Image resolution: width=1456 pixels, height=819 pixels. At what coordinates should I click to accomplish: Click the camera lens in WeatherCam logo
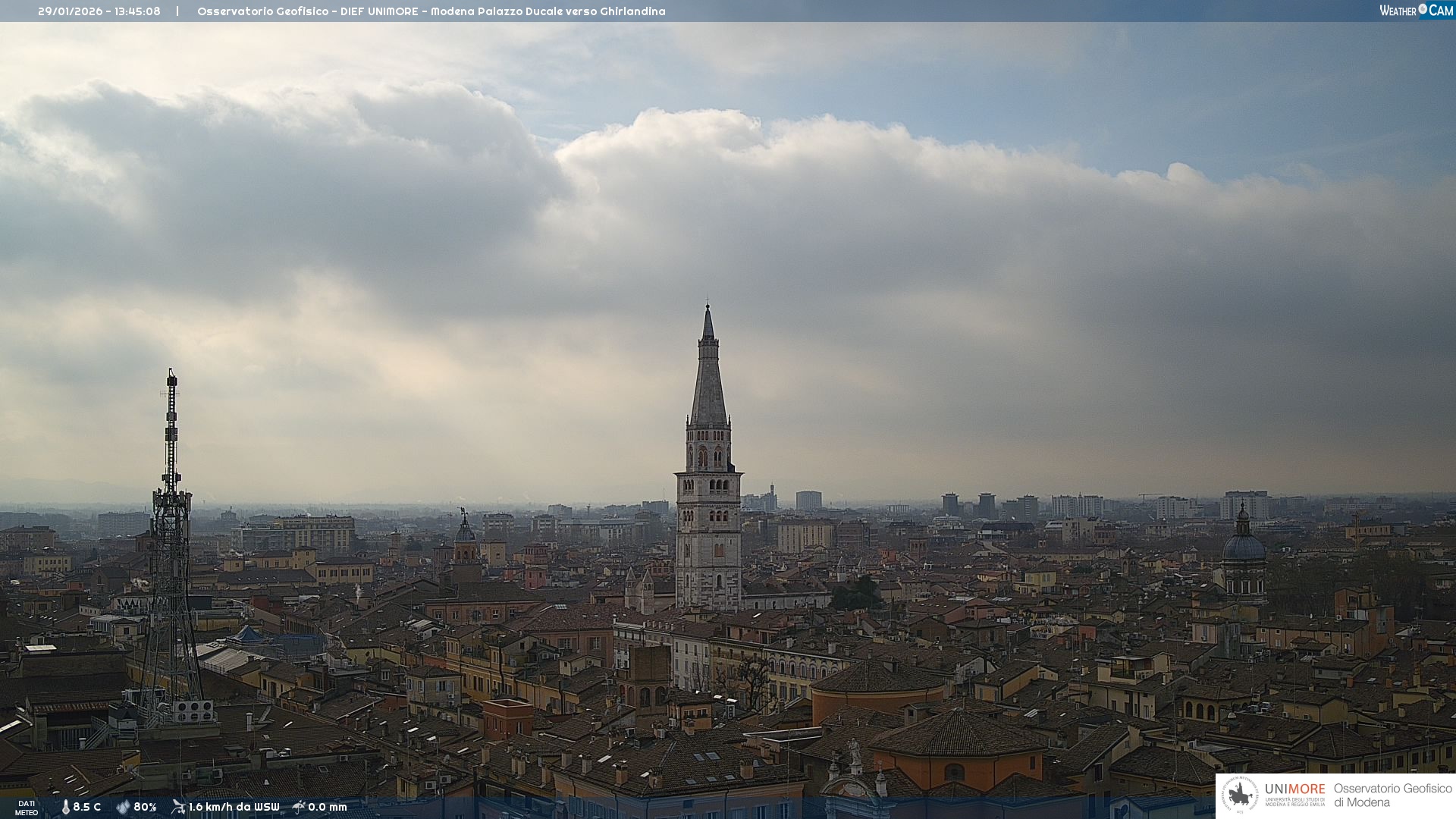pyautogui.click(x=1423, y=9)
